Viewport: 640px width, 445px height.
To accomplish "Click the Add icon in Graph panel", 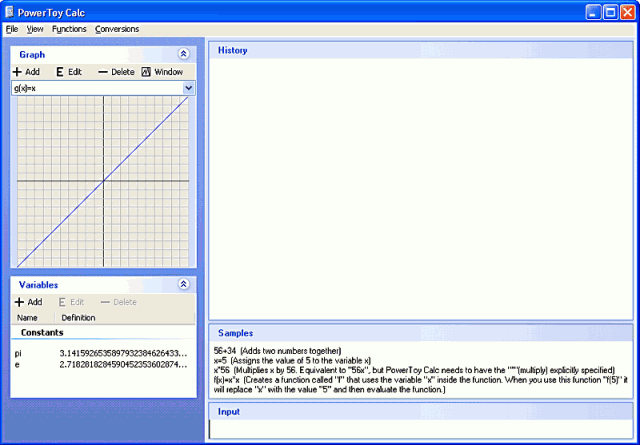I will click(x=18, y=72).
